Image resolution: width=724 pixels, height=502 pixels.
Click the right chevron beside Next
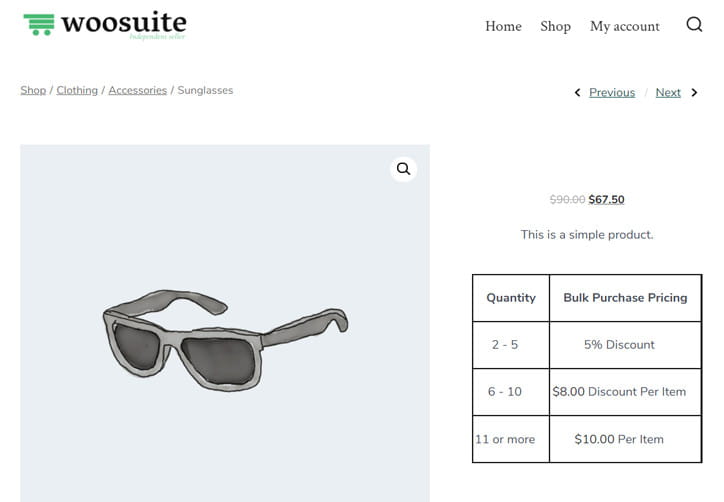[694, 93]
